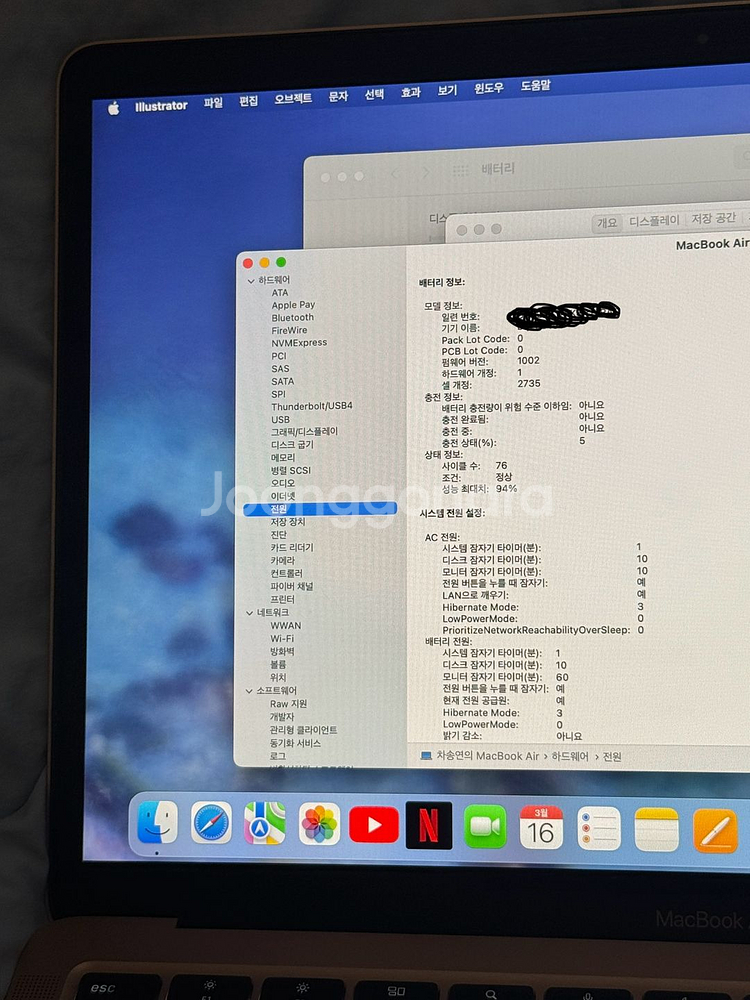The image size is (750, 1000).
Task: Open the 편집 menu
Action: 248,101
